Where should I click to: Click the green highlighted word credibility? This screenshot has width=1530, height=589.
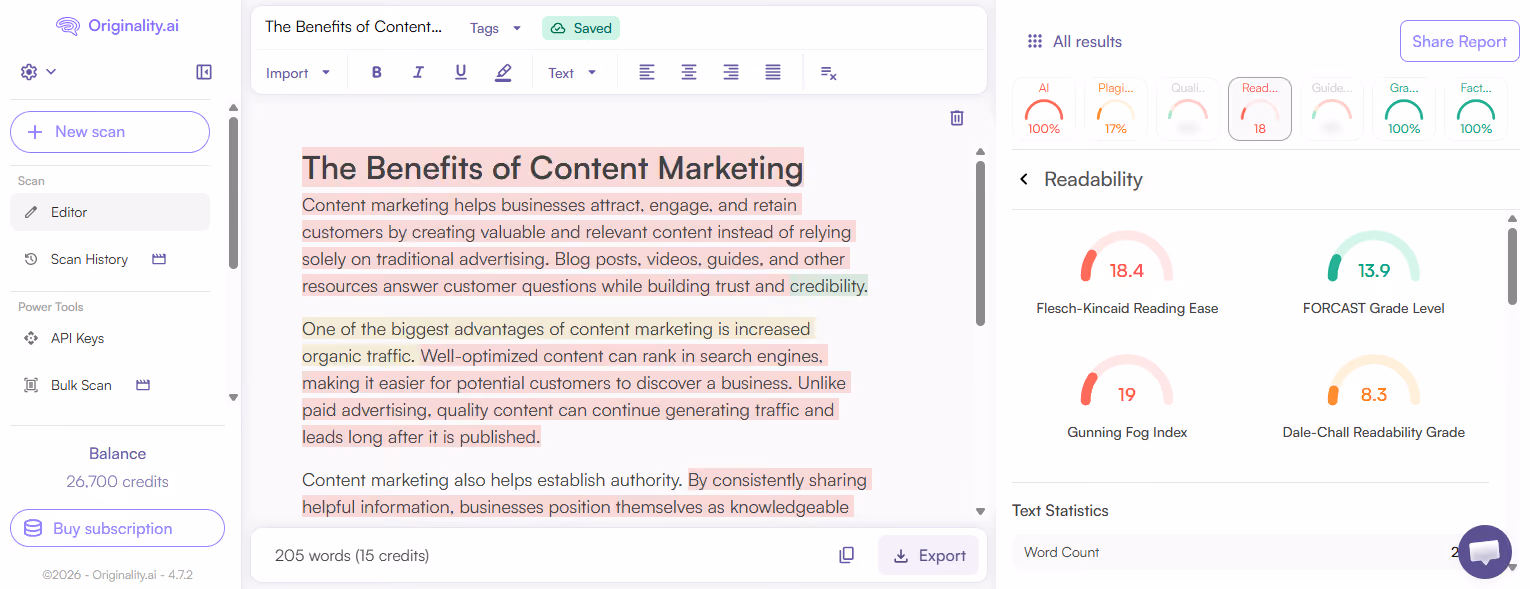coord(827,286)
